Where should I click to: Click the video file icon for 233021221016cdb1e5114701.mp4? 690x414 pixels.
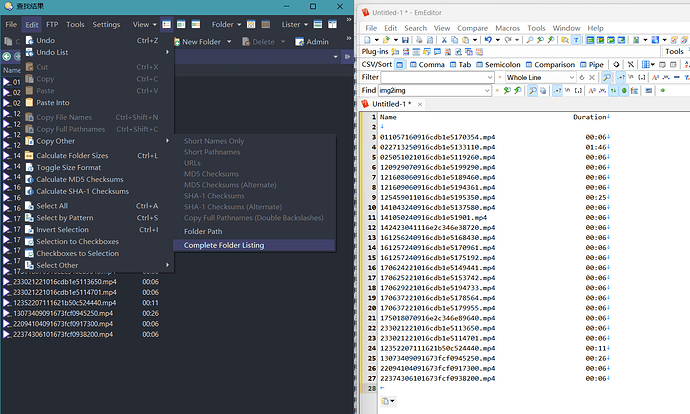pyautogui.click(x=7, y=292)
